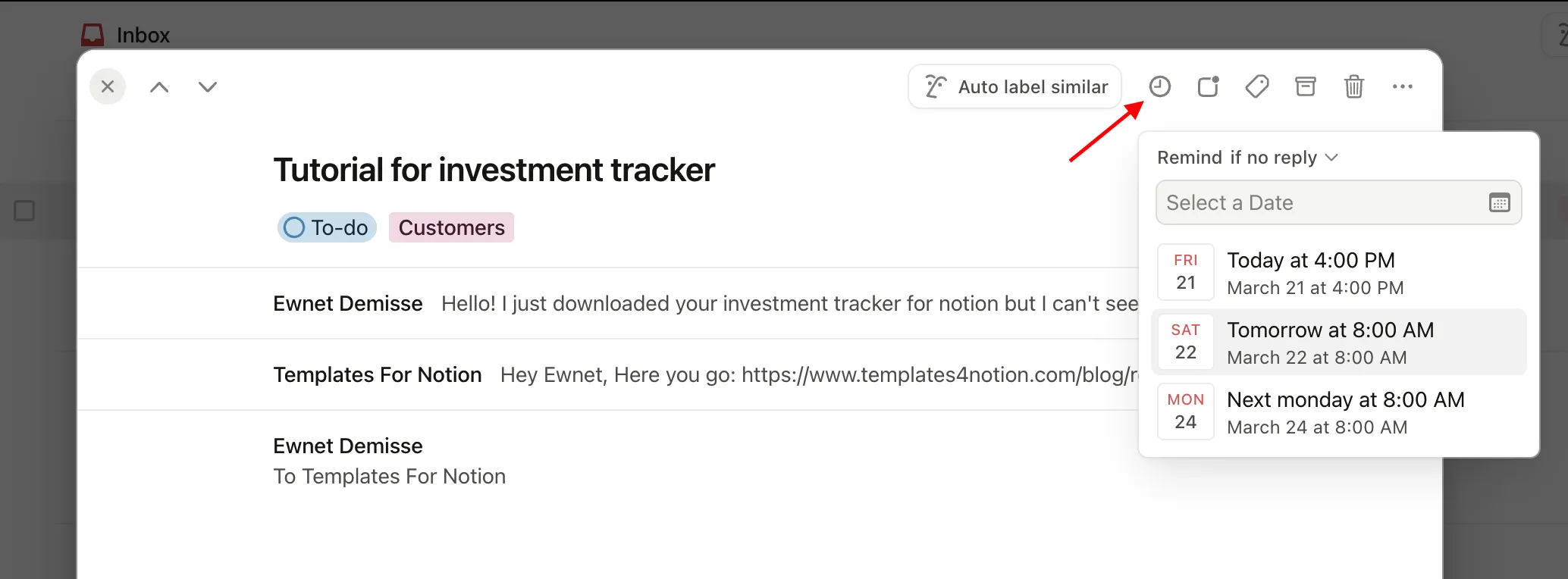1568x579 pixels.
Task: Click the Customers label tag
Action: pyautogui.click(x=451, y=227)
